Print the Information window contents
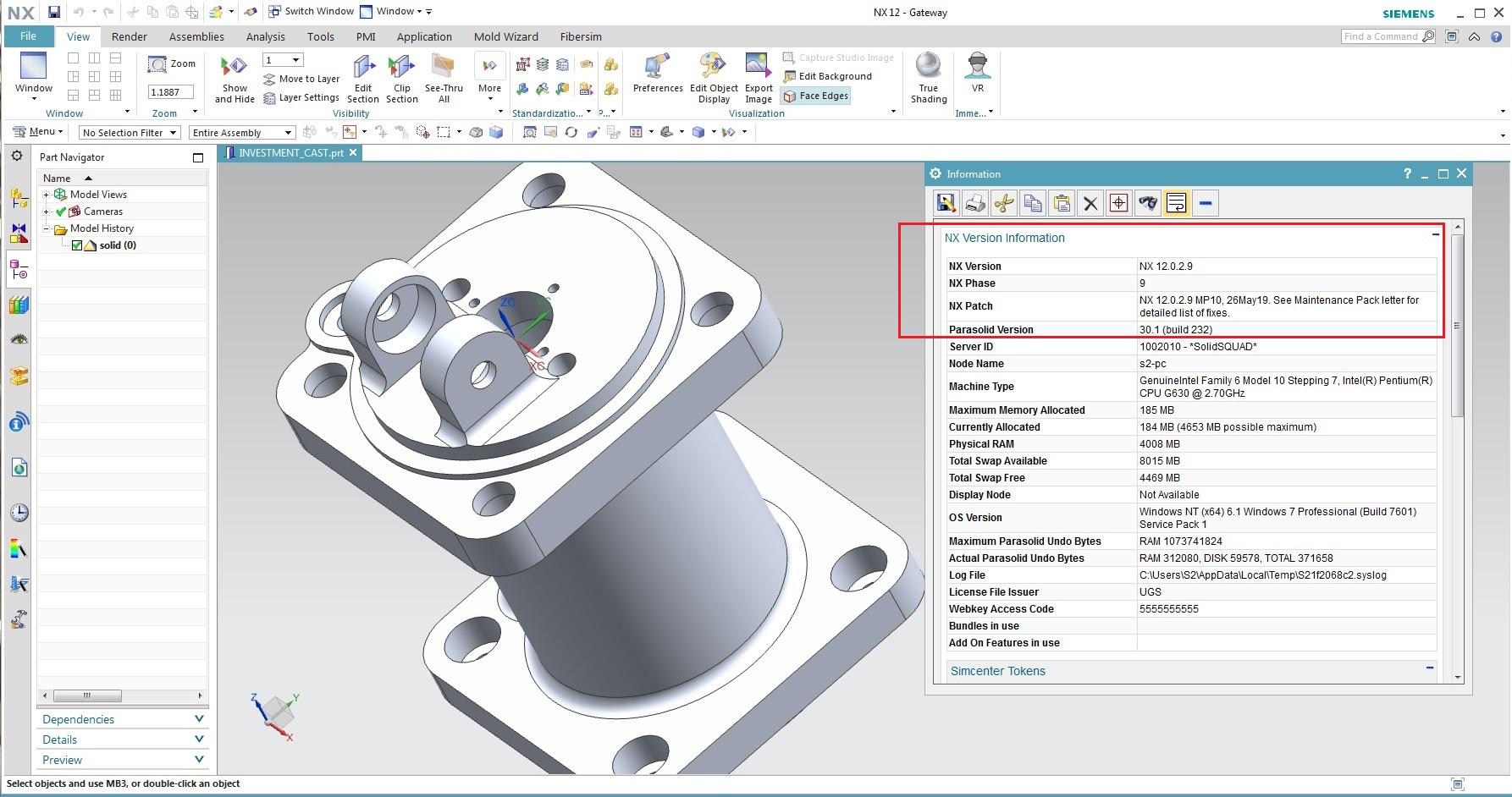 coord(975,203)
